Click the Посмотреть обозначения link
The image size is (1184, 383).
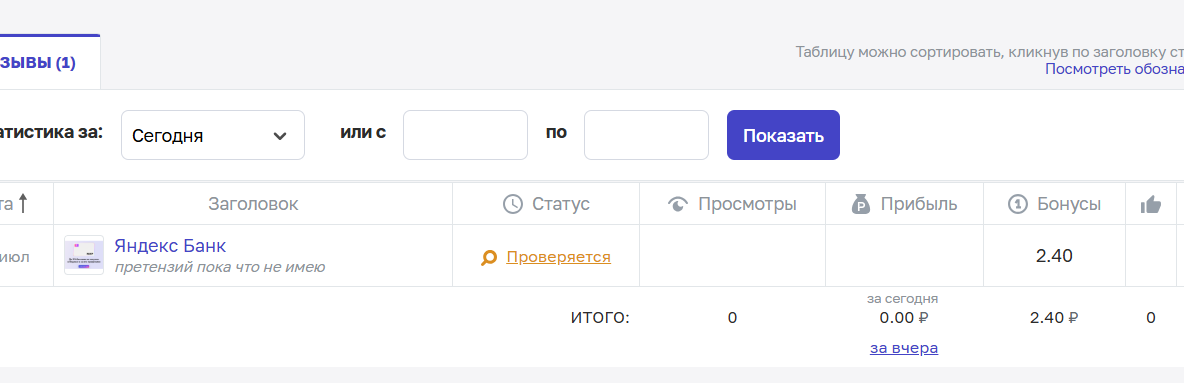(1115, 69)
